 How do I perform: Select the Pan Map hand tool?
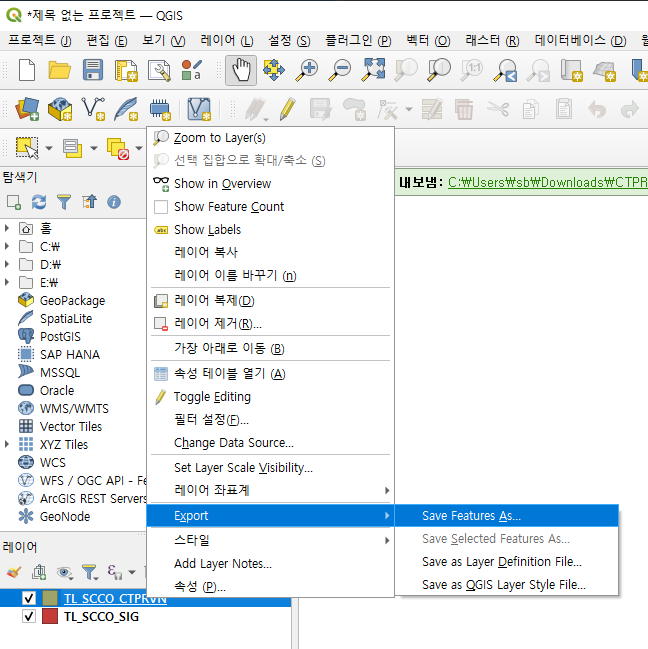pyautogui.click(x=241, y=70)
